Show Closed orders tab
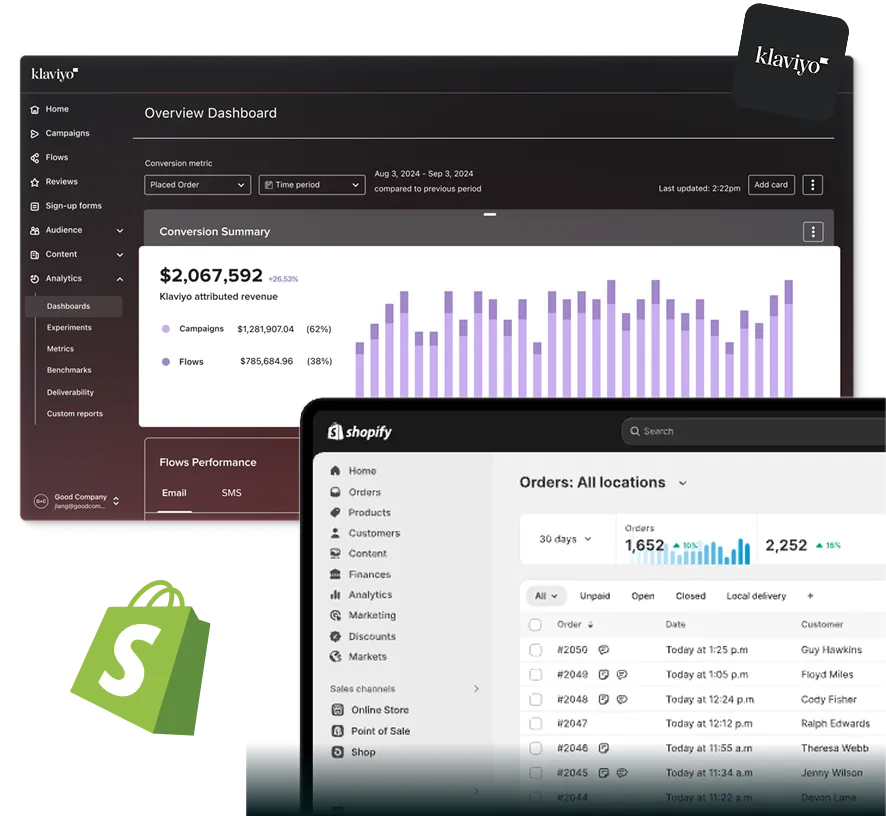This screenshot has width=886, height=816. click(690, 596)
